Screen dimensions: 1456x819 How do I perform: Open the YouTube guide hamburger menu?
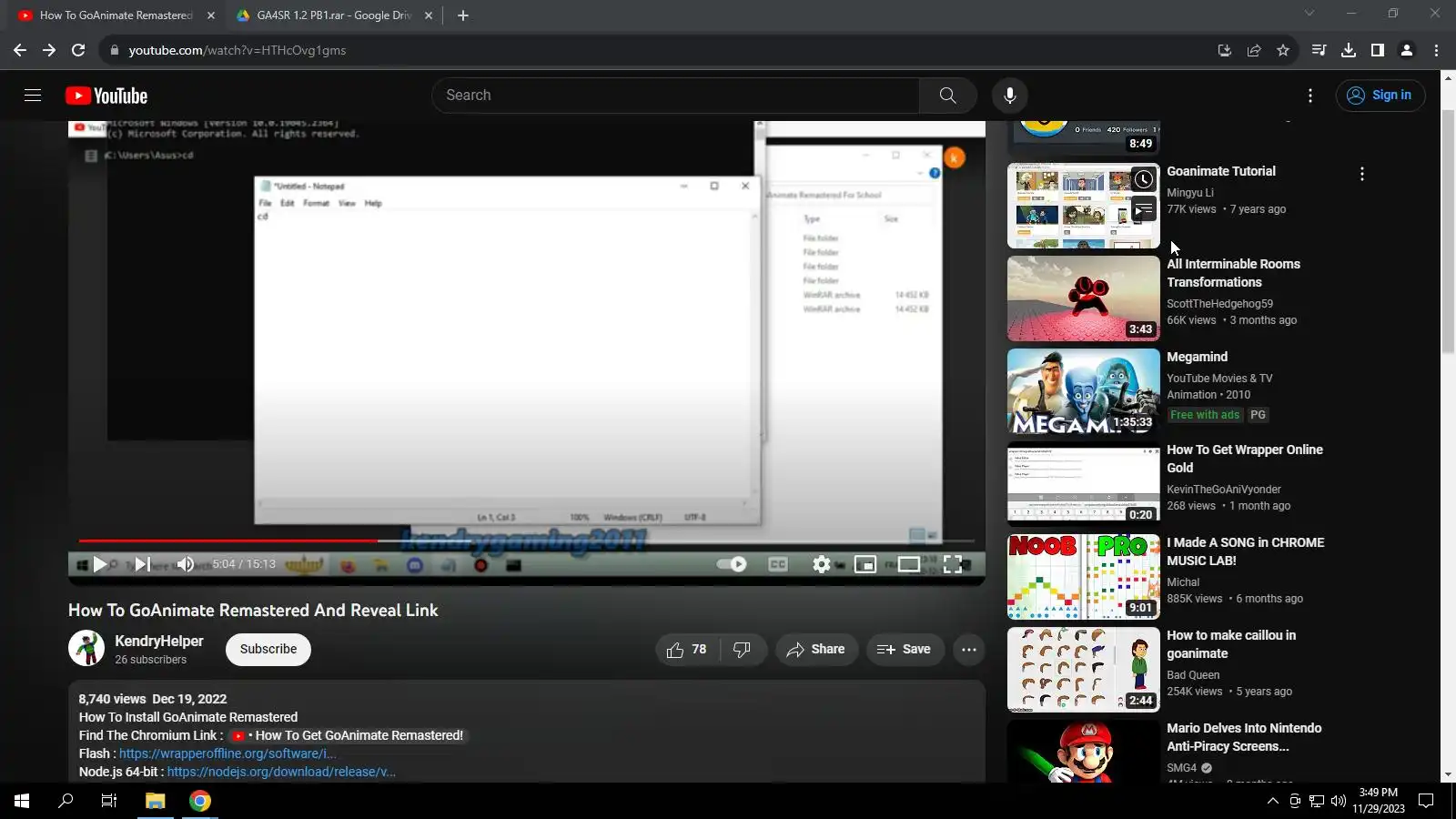tap(33, 96)
